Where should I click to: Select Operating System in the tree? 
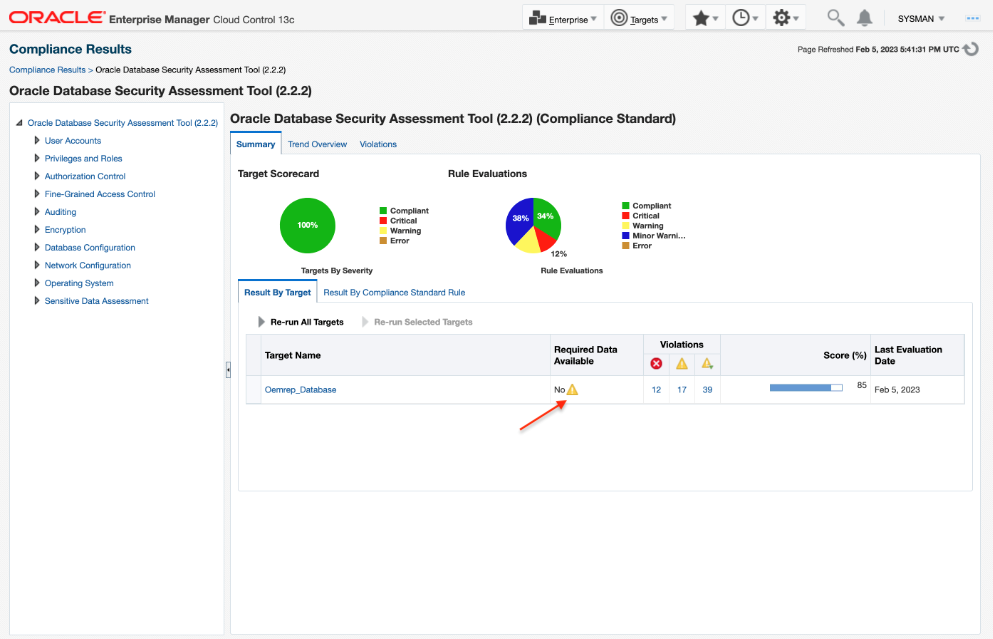pos(79,283)
